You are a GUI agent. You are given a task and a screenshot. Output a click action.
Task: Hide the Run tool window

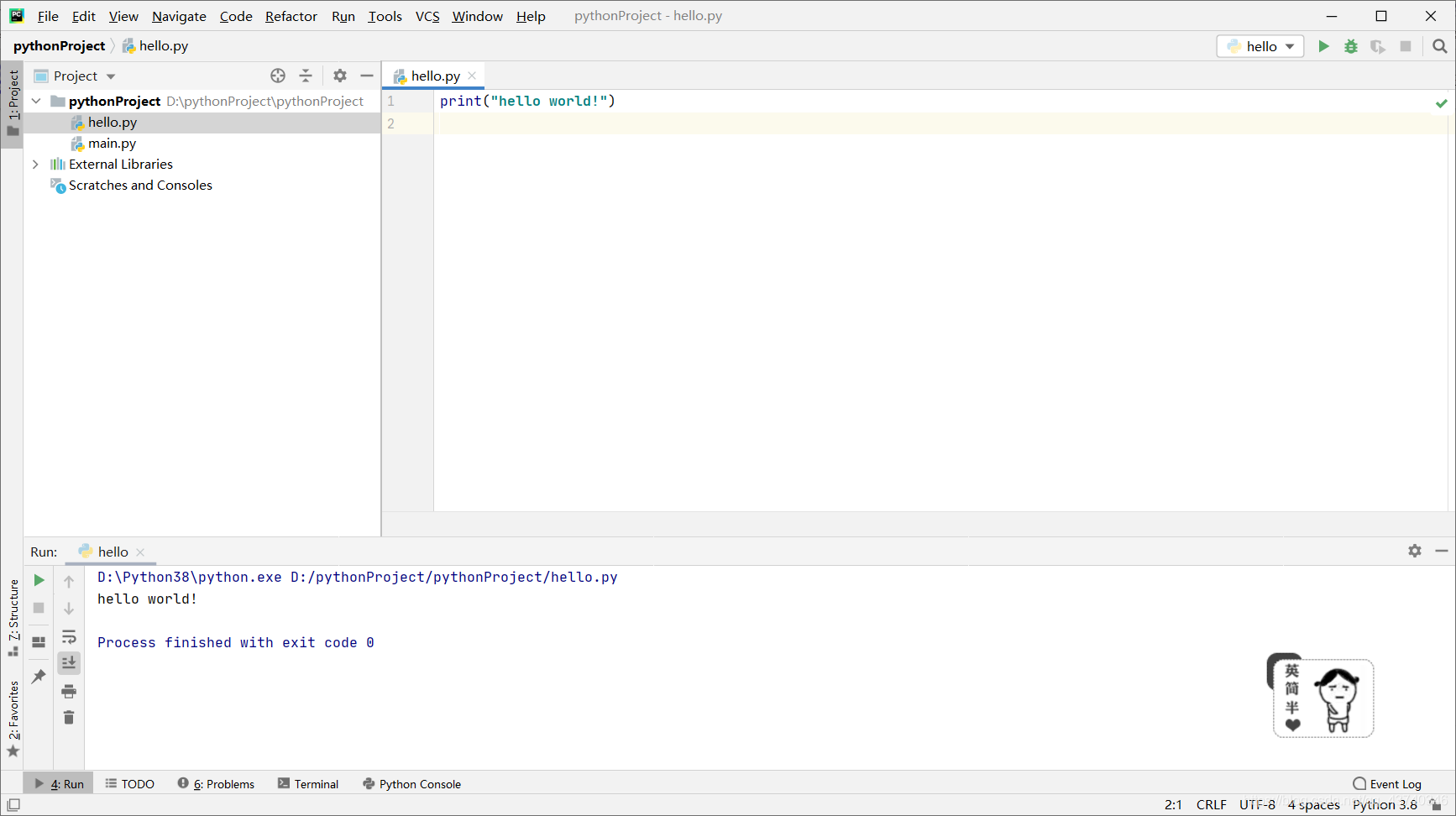pyautogui.click(x=1442, y=551)
